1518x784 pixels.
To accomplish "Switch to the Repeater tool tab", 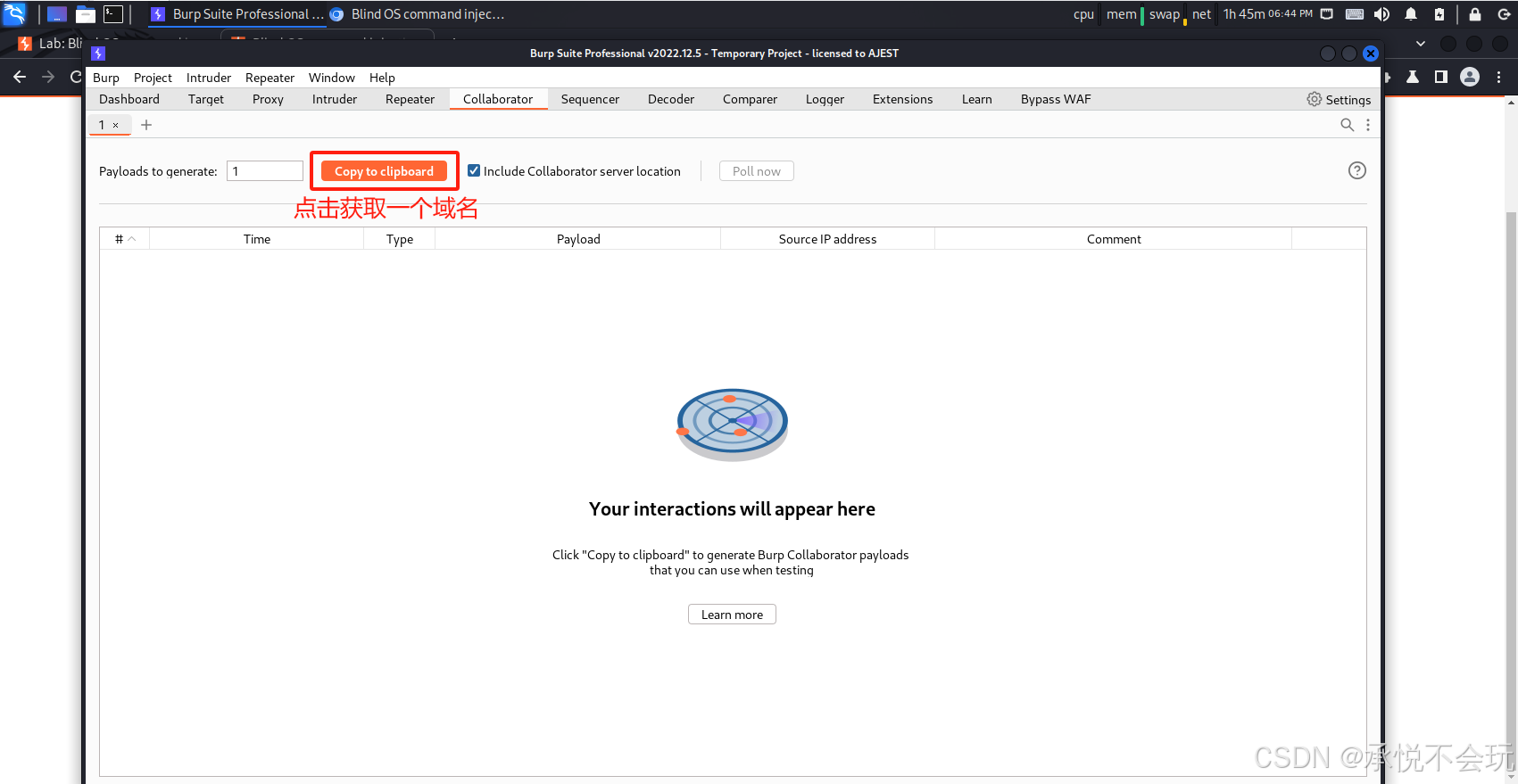I will [410, 99].
